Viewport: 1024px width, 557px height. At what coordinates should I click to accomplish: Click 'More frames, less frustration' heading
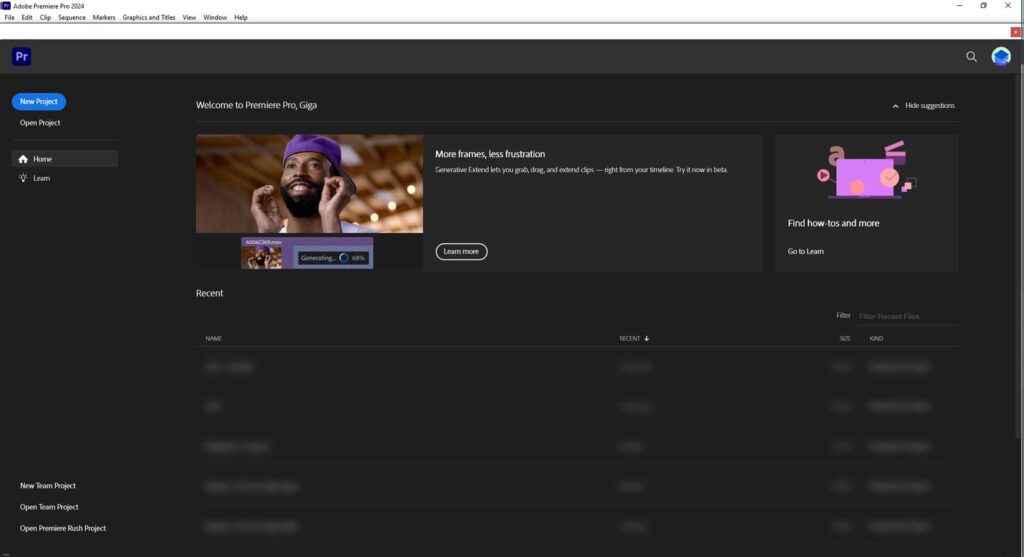(490, 154)
